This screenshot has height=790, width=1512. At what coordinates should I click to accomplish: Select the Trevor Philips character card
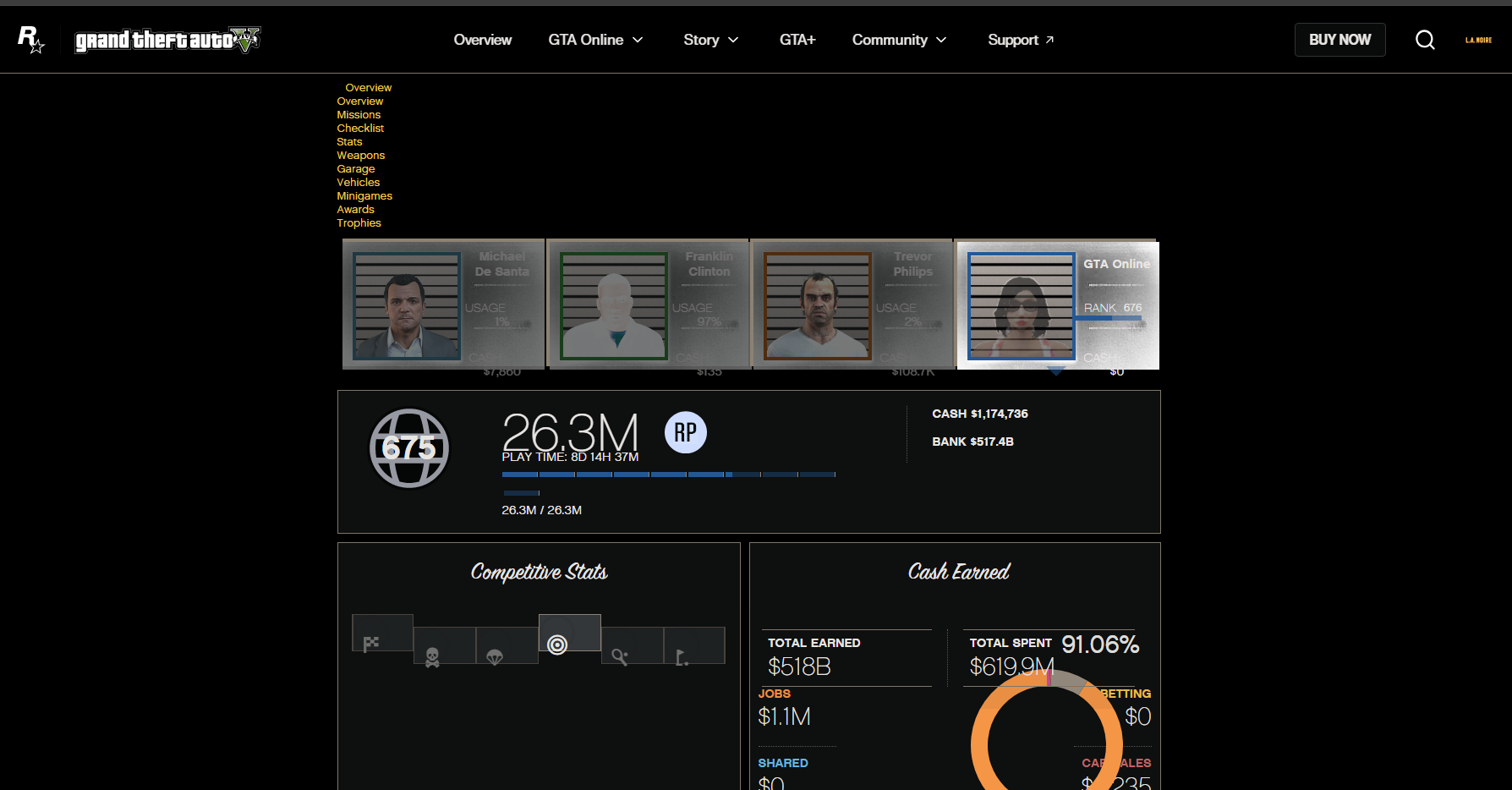coord(852,304)
